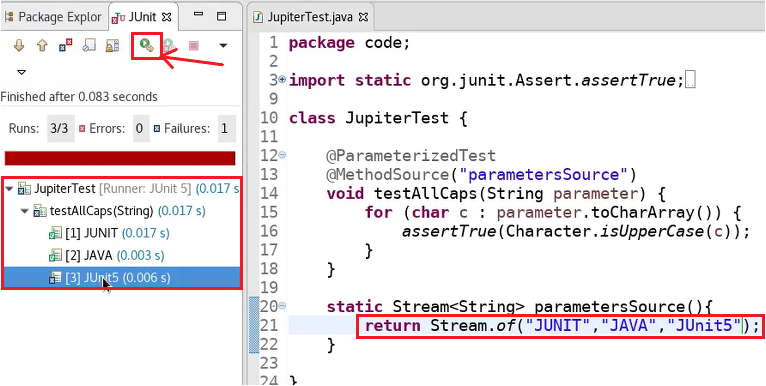The width and height of the screenshot is (766, 386).
Task: Select the [1] JUNIT test result
Action: pos(109,234)
